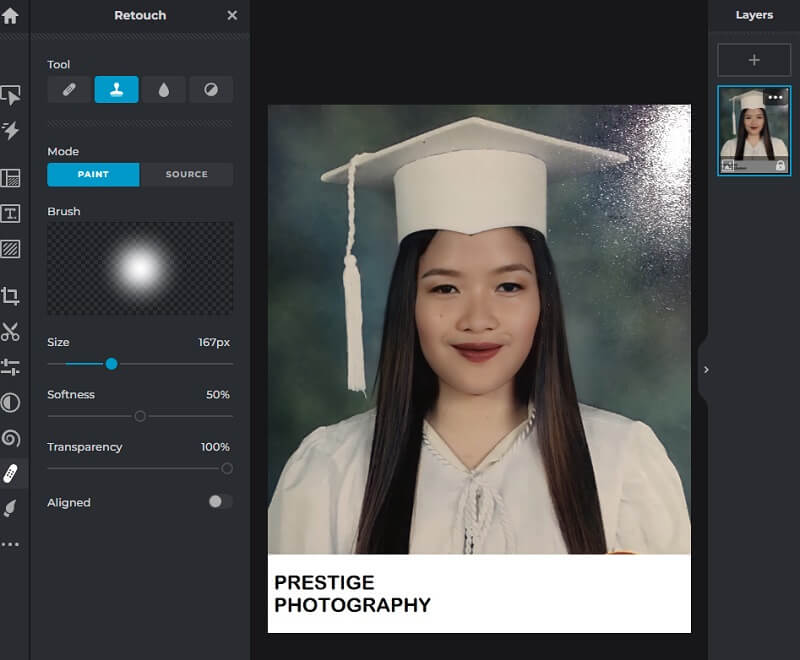The height and width of the screenshot is (660, 800).
Task: Toggle the lock on the layer thumbnail
Action: click(x=780, y=165)
